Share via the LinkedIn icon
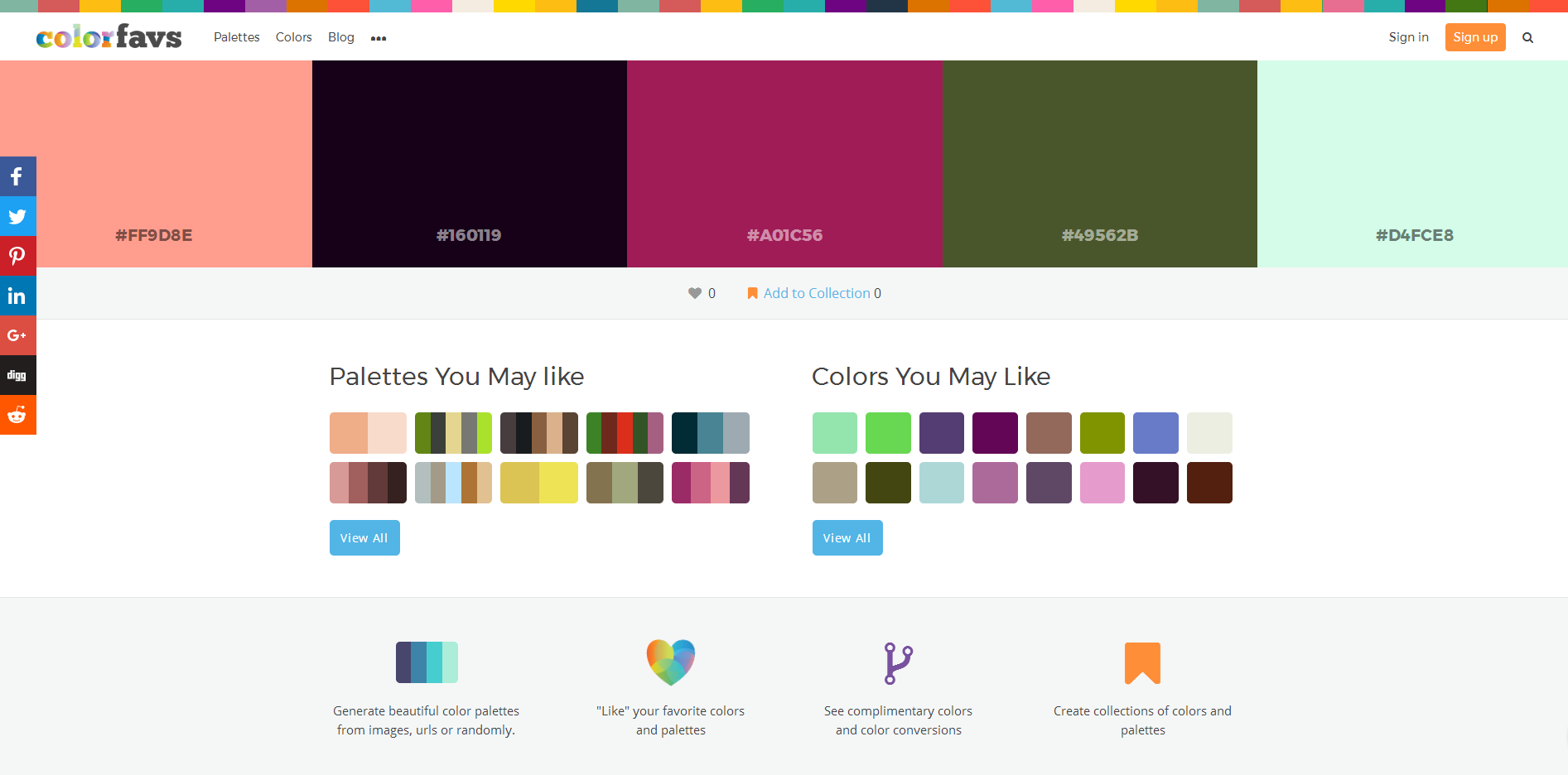1568x775 pixels. 17,296
